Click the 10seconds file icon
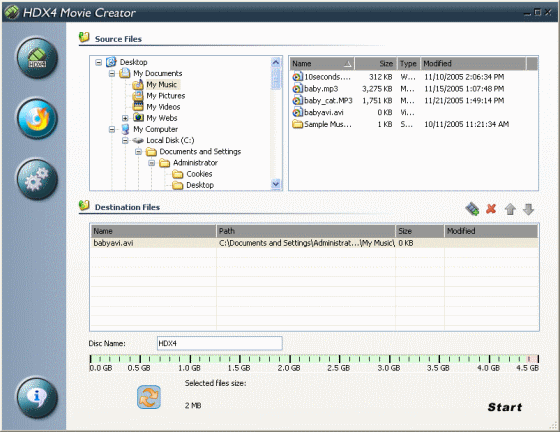Viewport: 560px width, 432px height. (x=297, y=77)
